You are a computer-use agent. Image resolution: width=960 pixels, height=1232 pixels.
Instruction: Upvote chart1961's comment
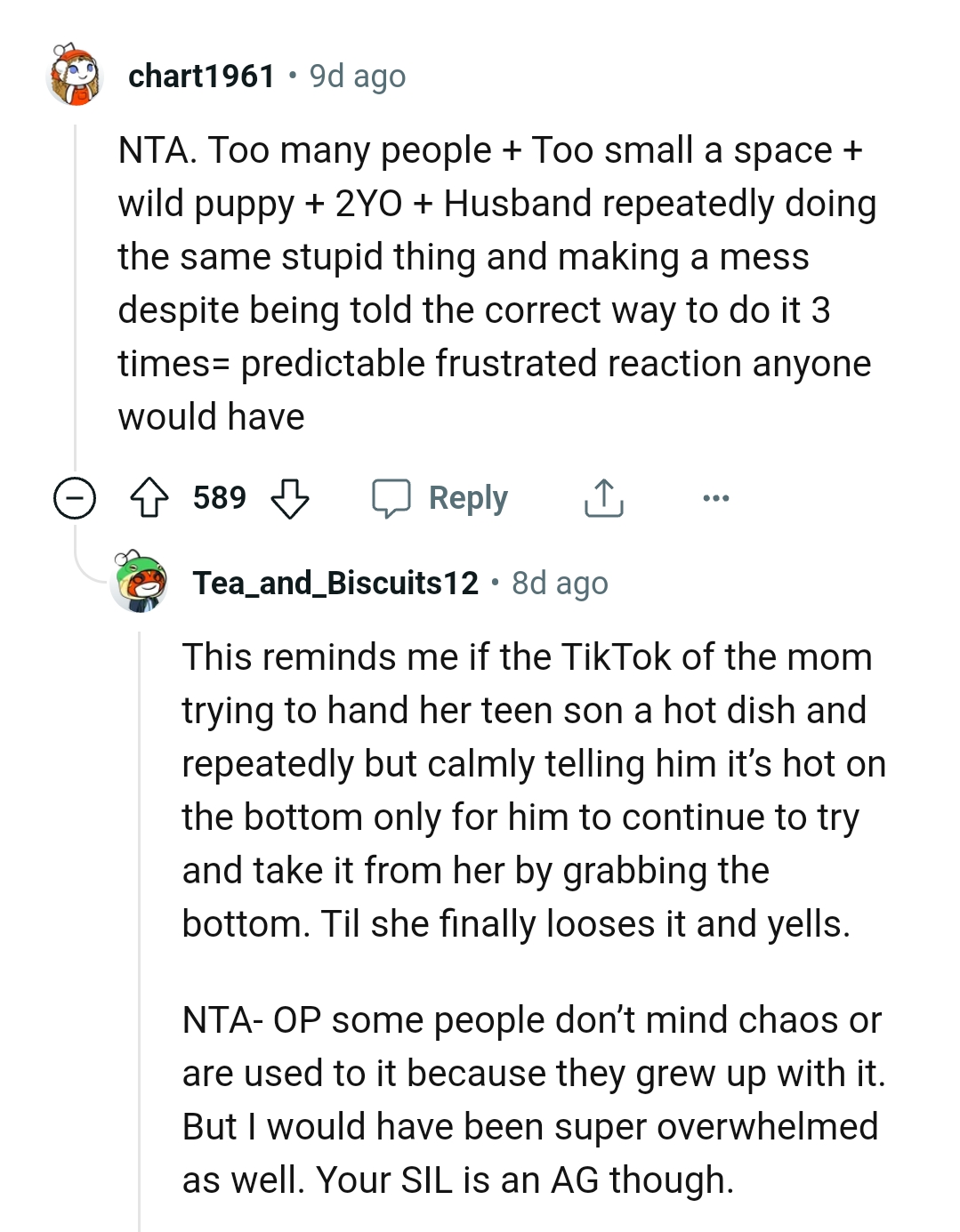click(149, 498)
